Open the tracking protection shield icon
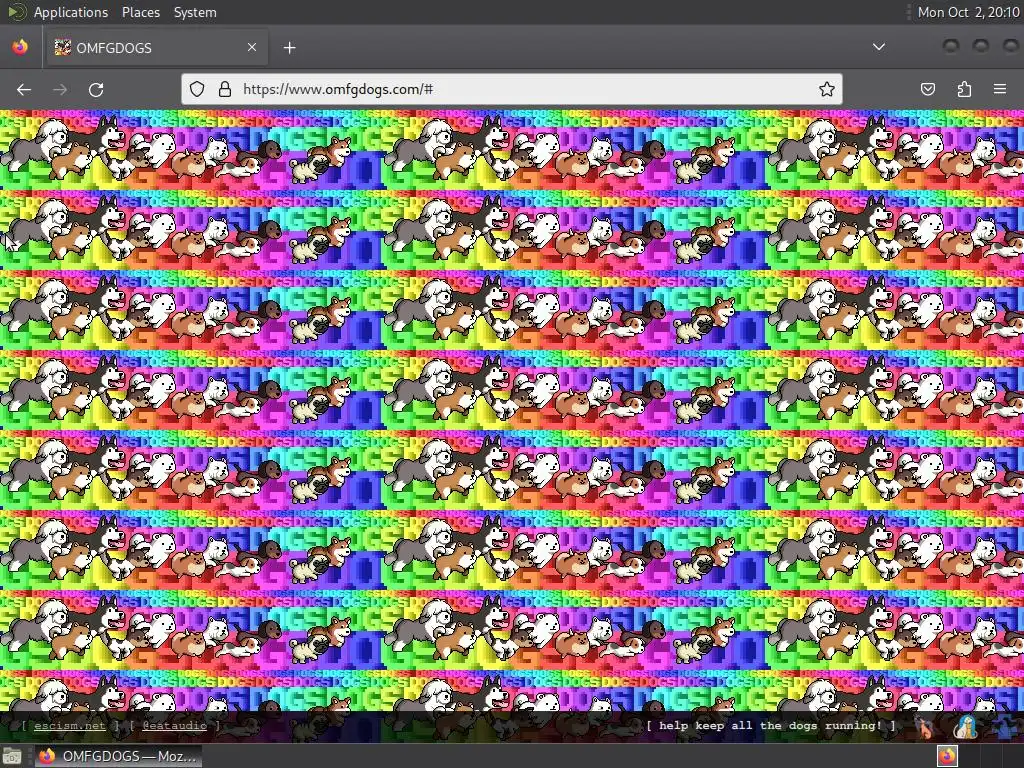Image resolution: width=1024 pixels, height=768 pixels. [197, 89]
